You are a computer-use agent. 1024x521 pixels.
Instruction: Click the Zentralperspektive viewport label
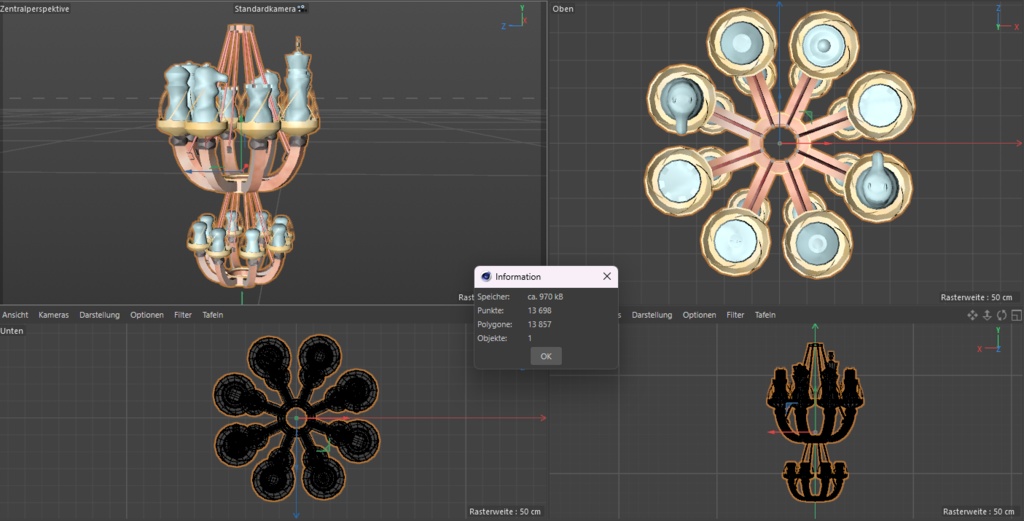pos(35,8)
